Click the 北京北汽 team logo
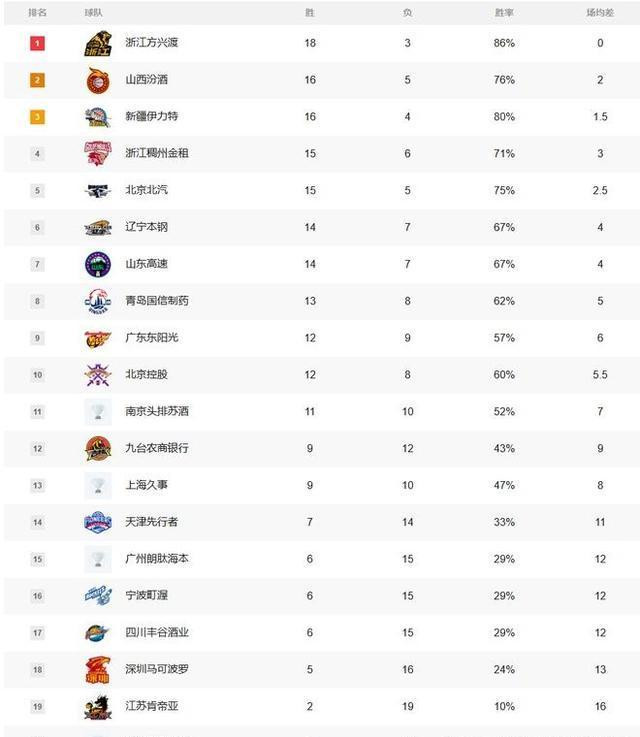 [98, 190]
